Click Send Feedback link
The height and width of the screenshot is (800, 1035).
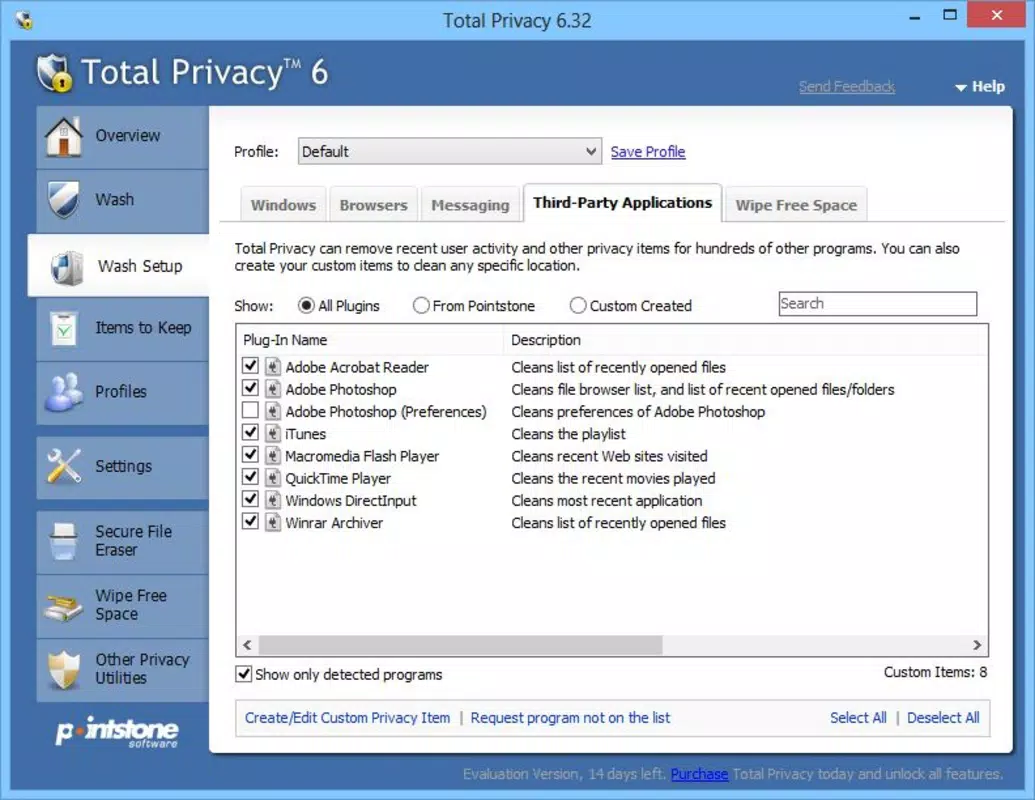(847, 86)
